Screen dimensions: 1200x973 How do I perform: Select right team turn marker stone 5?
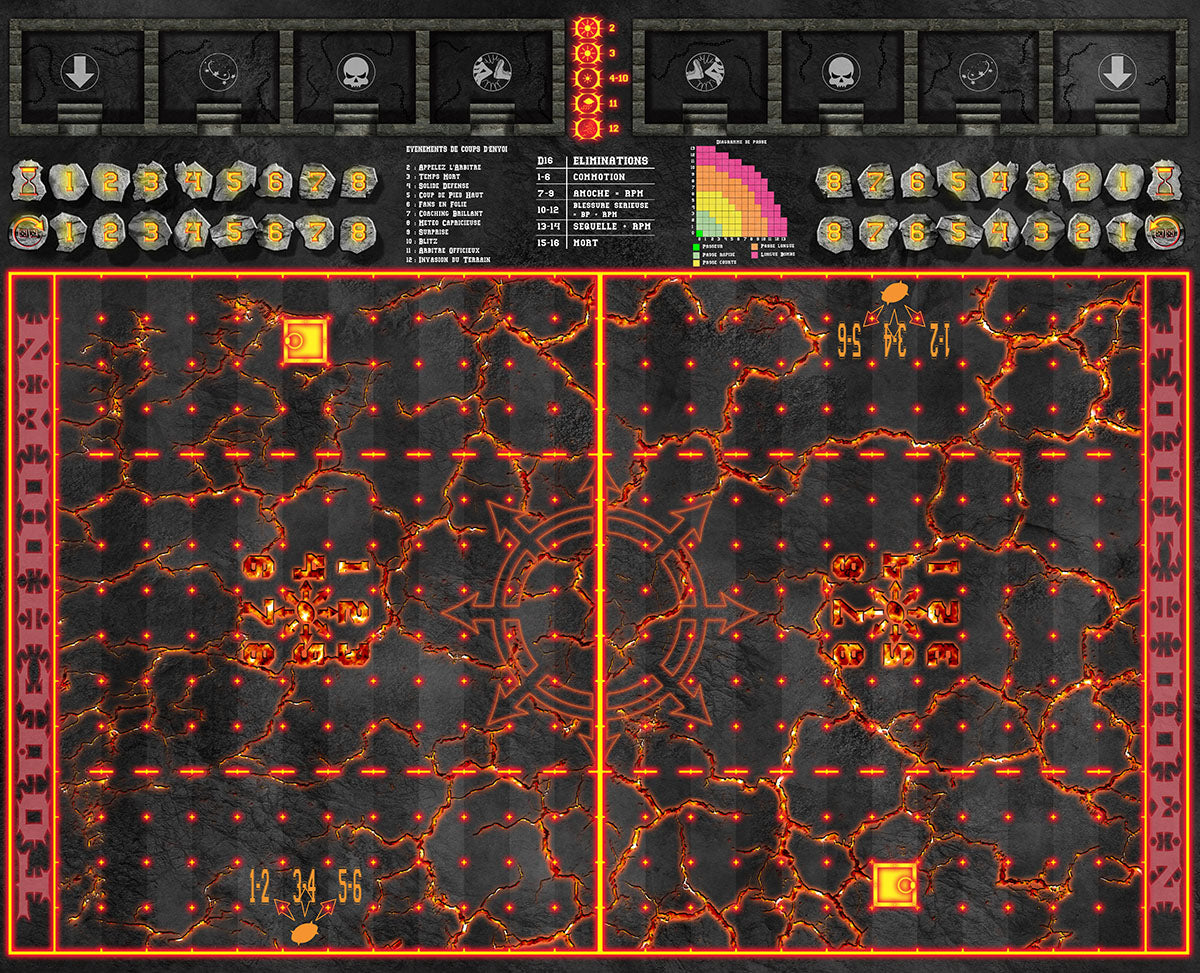(x=959, y=182)
